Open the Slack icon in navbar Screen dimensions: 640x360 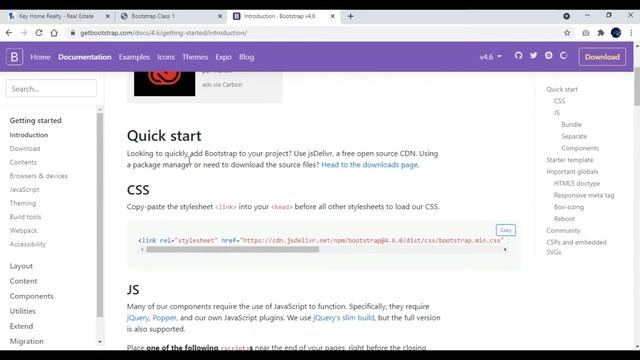point(549,56)
